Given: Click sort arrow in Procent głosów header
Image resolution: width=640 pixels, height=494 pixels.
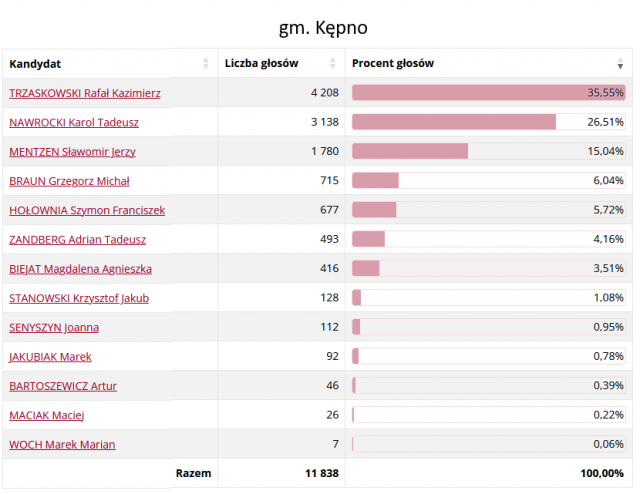Looking at the screenshot, I should point(621,63).
